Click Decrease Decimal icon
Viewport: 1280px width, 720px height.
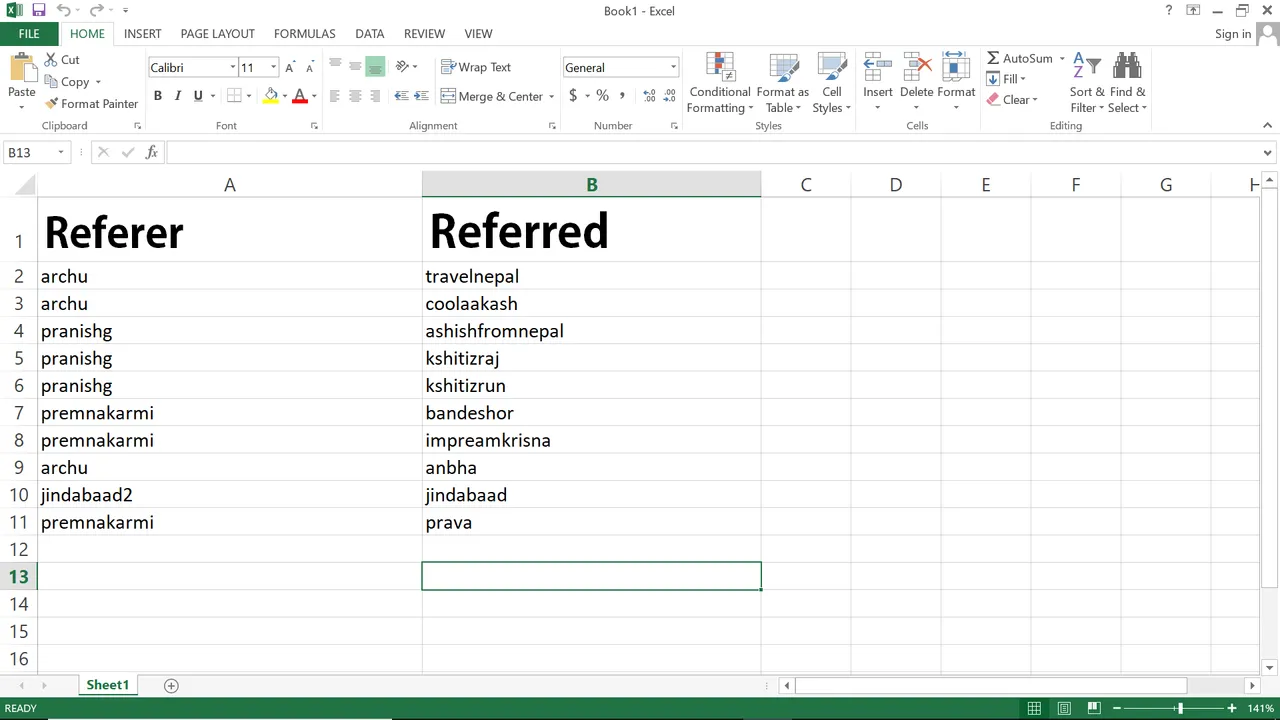pos(670,96)
